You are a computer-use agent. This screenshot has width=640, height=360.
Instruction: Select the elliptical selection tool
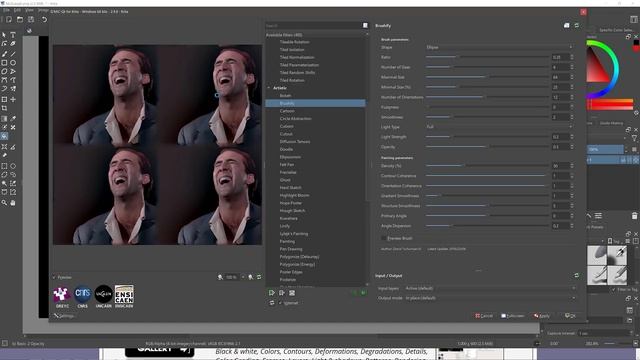(13, 166)
